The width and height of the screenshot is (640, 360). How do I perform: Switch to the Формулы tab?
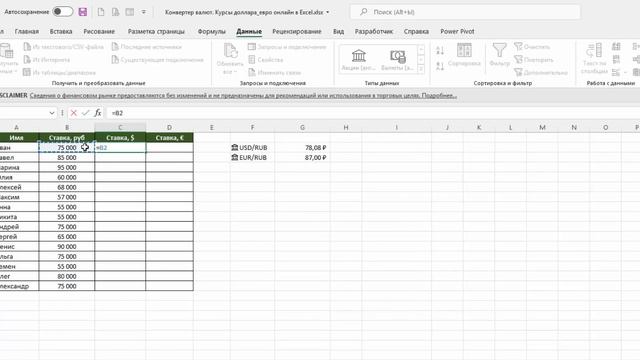[211, 31]
